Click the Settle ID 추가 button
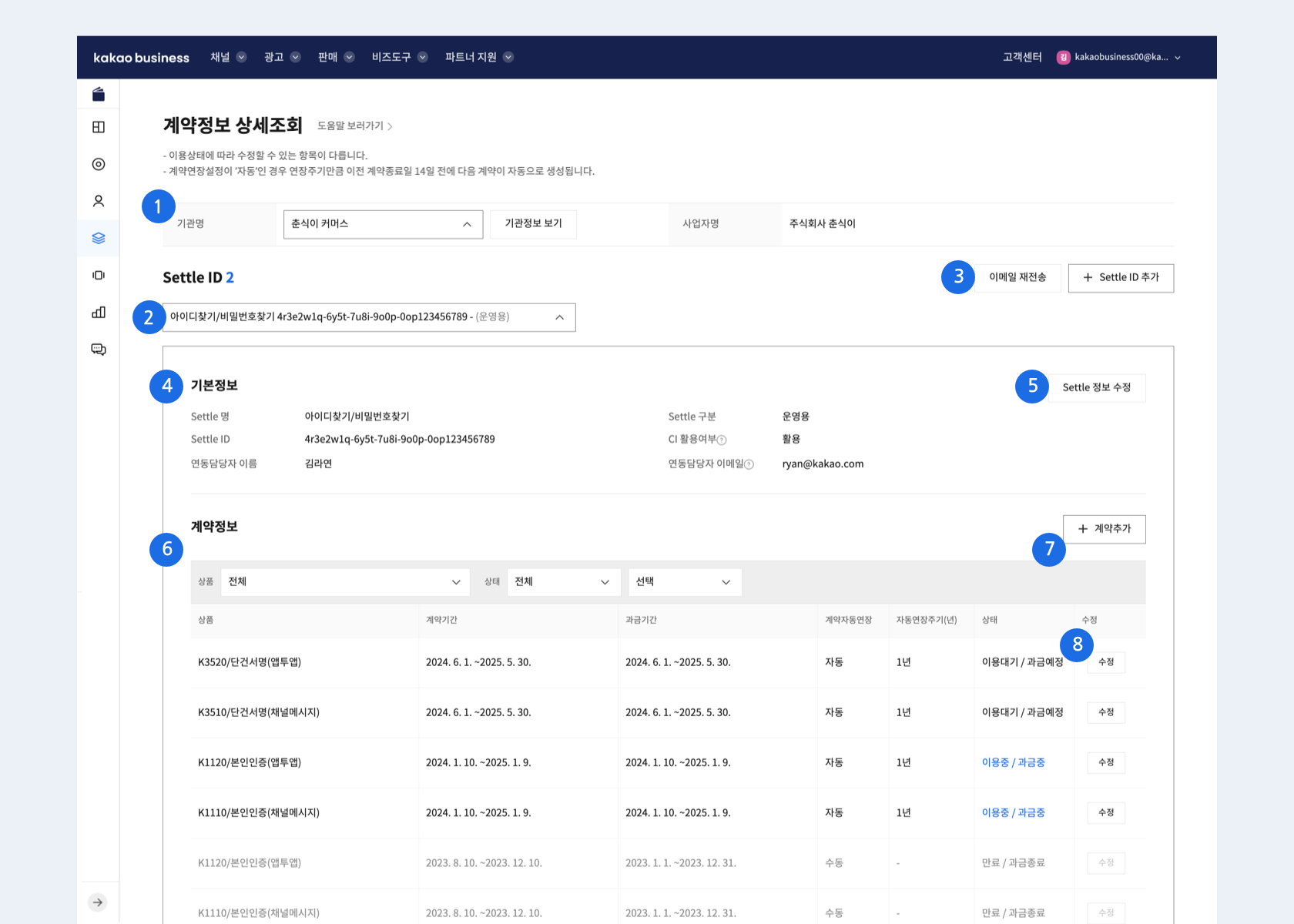The width and height of the screenshot is (1294, 924). click(x=1121, y=277)
